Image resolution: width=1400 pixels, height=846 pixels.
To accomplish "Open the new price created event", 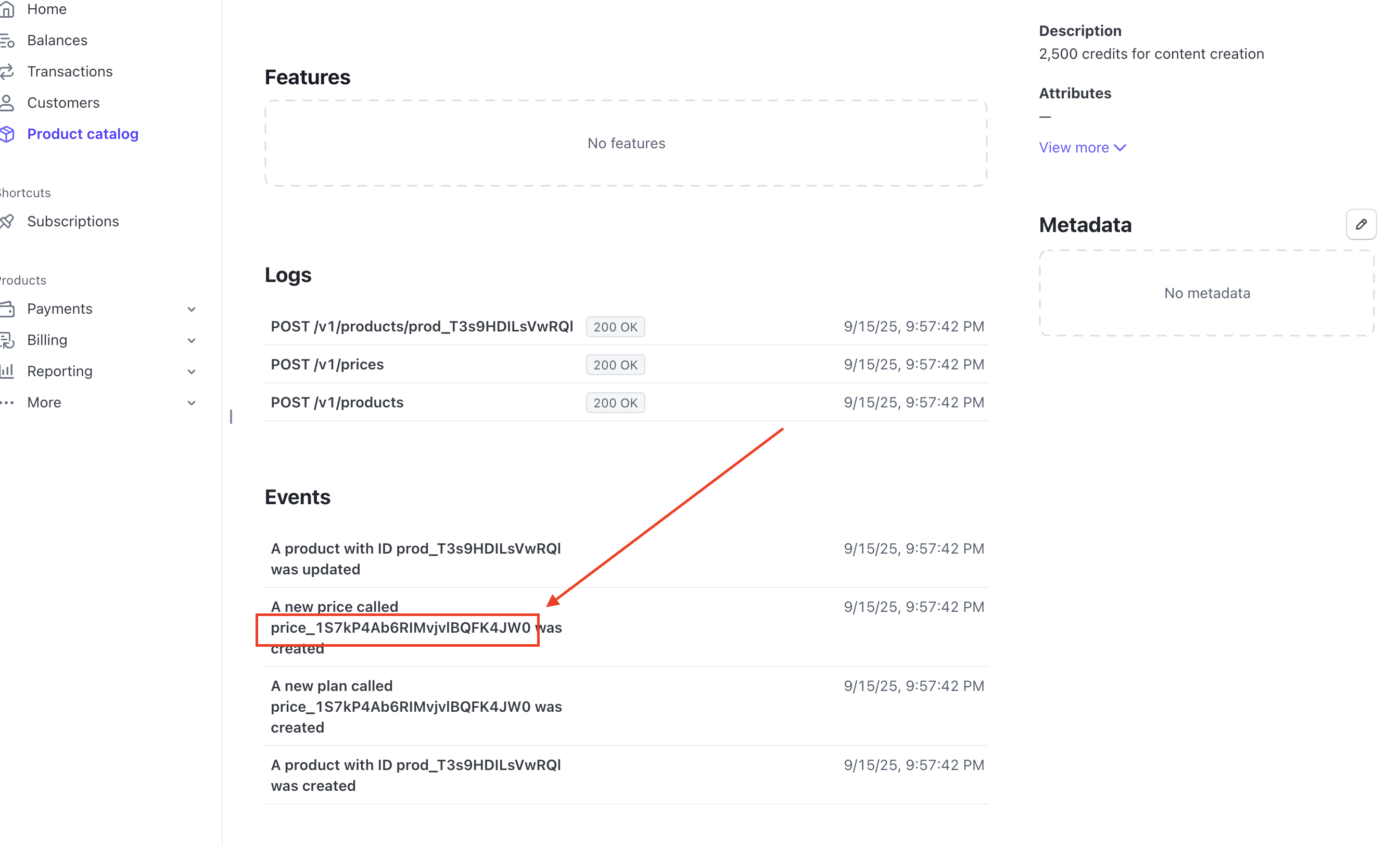I will pyautogui.click(x=627, y=628).
